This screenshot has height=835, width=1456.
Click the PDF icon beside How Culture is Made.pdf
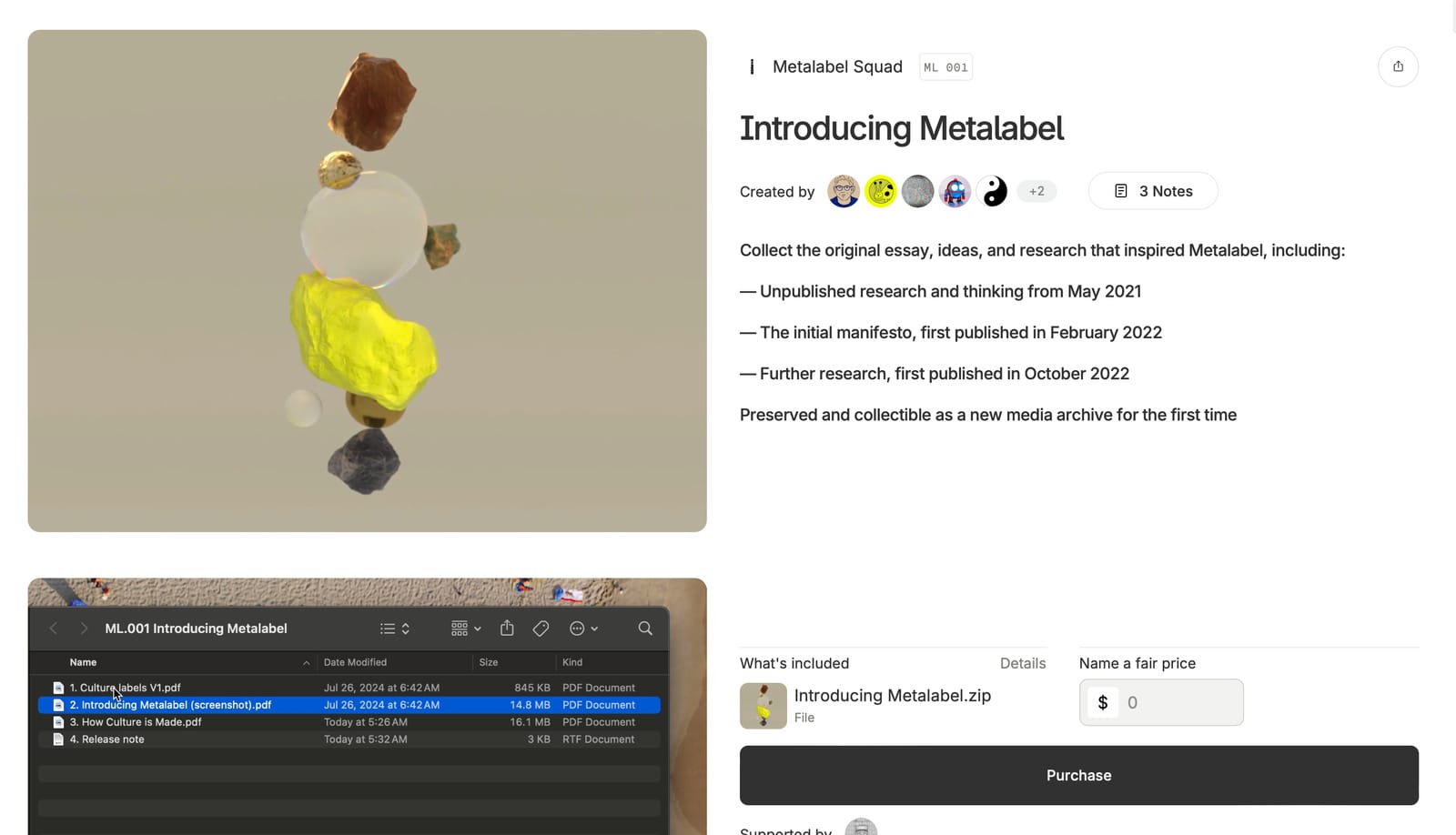coord(58,722)
